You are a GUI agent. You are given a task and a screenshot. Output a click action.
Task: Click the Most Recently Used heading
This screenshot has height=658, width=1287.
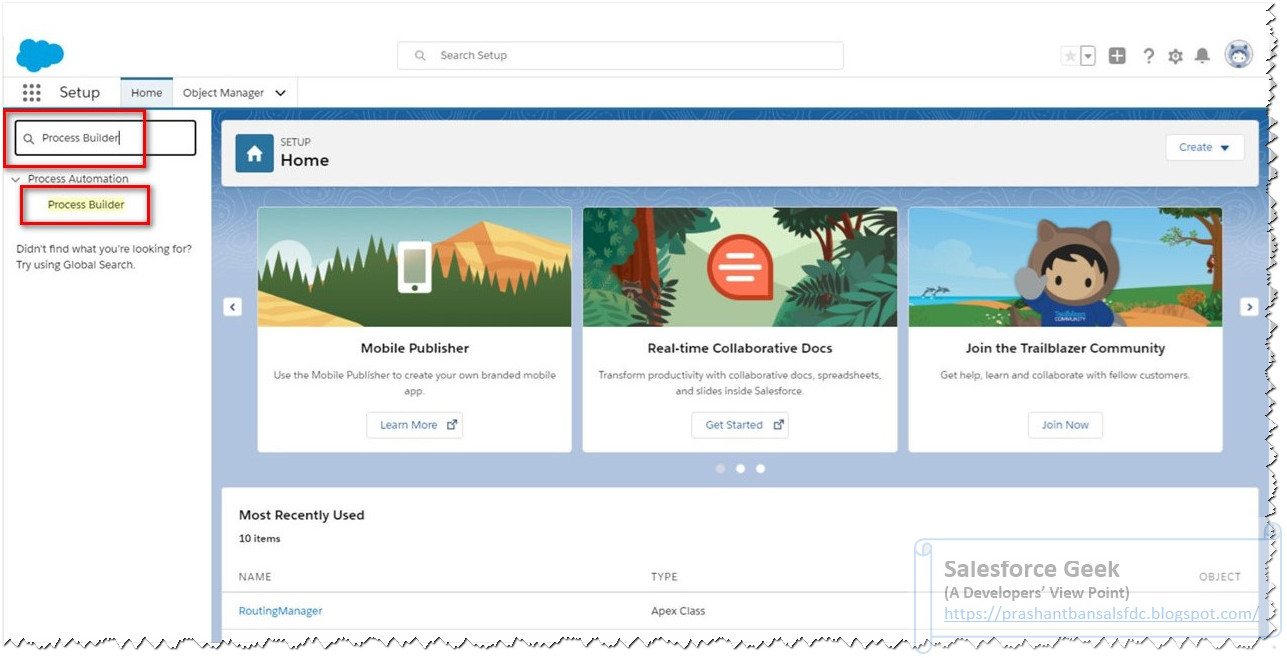(x=301, y=515)
